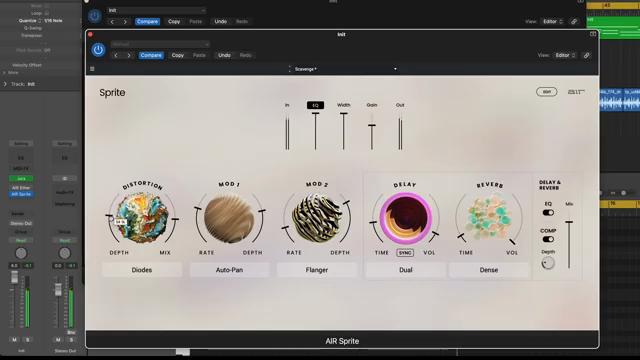Open the Flanger Mod 2 type selector
Screen dimensions: 640x360
[317, 270]
